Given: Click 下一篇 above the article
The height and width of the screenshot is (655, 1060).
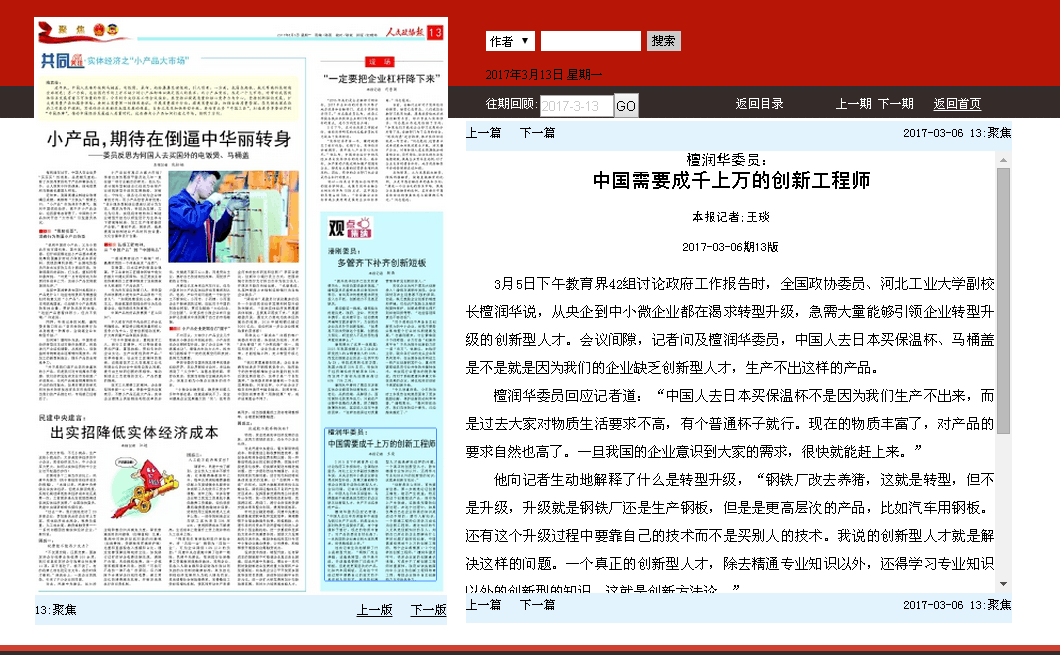Looking at the screenshot, I should click(537, 133).
